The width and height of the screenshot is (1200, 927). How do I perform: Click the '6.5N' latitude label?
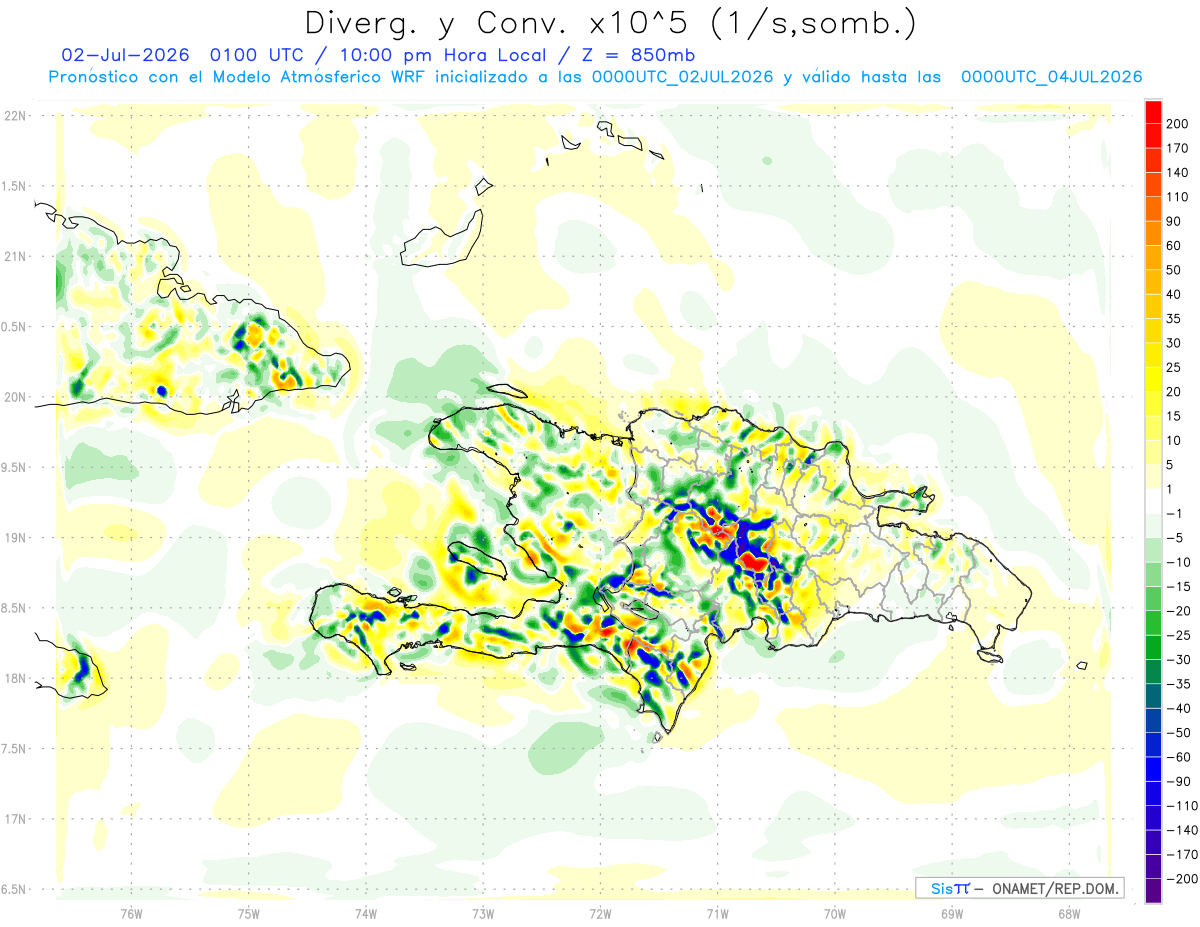click(15, 889)
